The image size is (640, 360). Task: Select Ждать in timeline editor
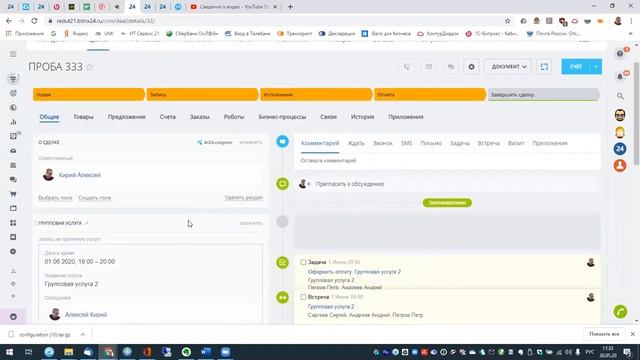356,143
